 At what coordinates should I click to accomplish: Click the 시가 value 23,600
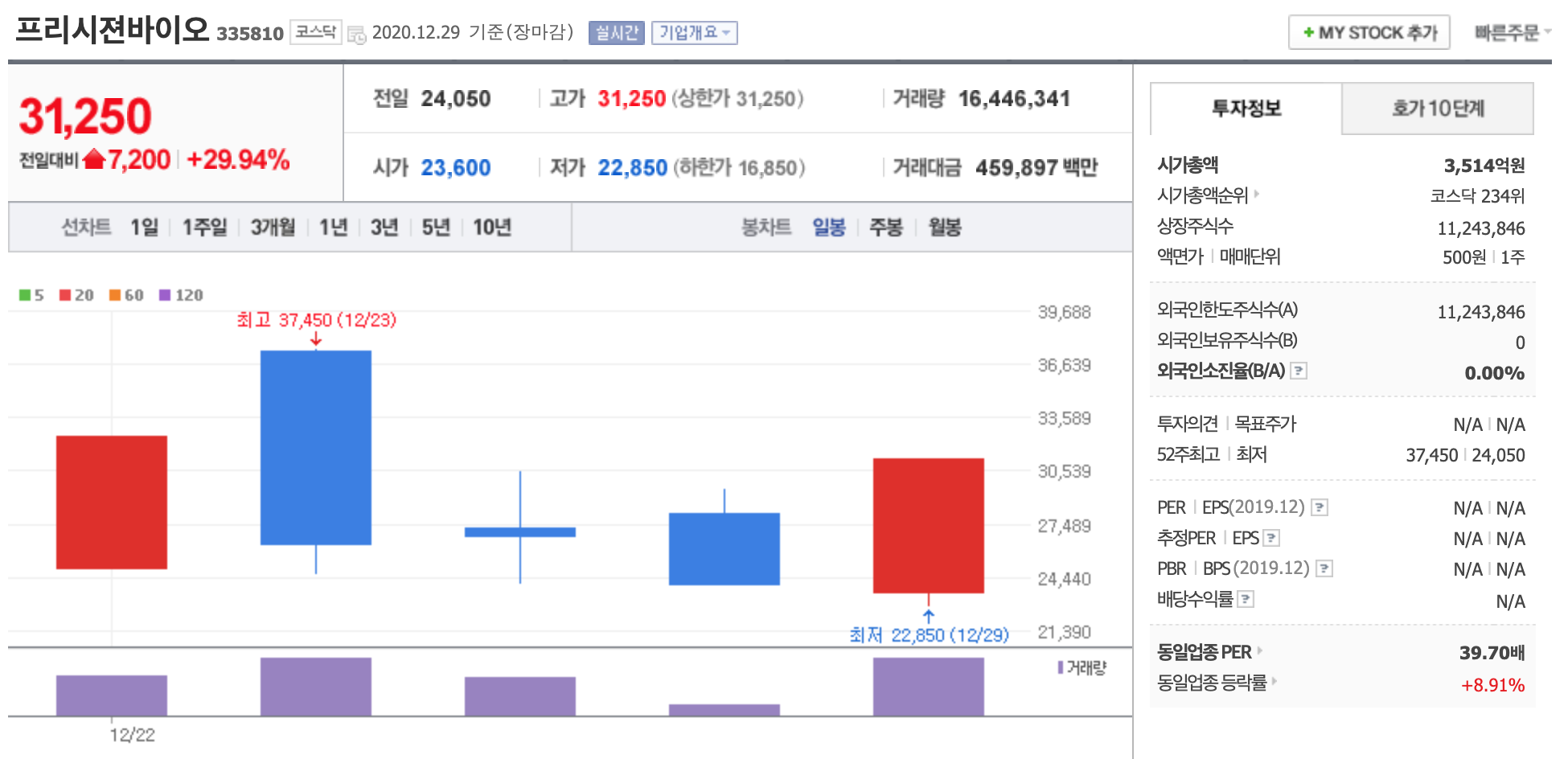point(456,167)
